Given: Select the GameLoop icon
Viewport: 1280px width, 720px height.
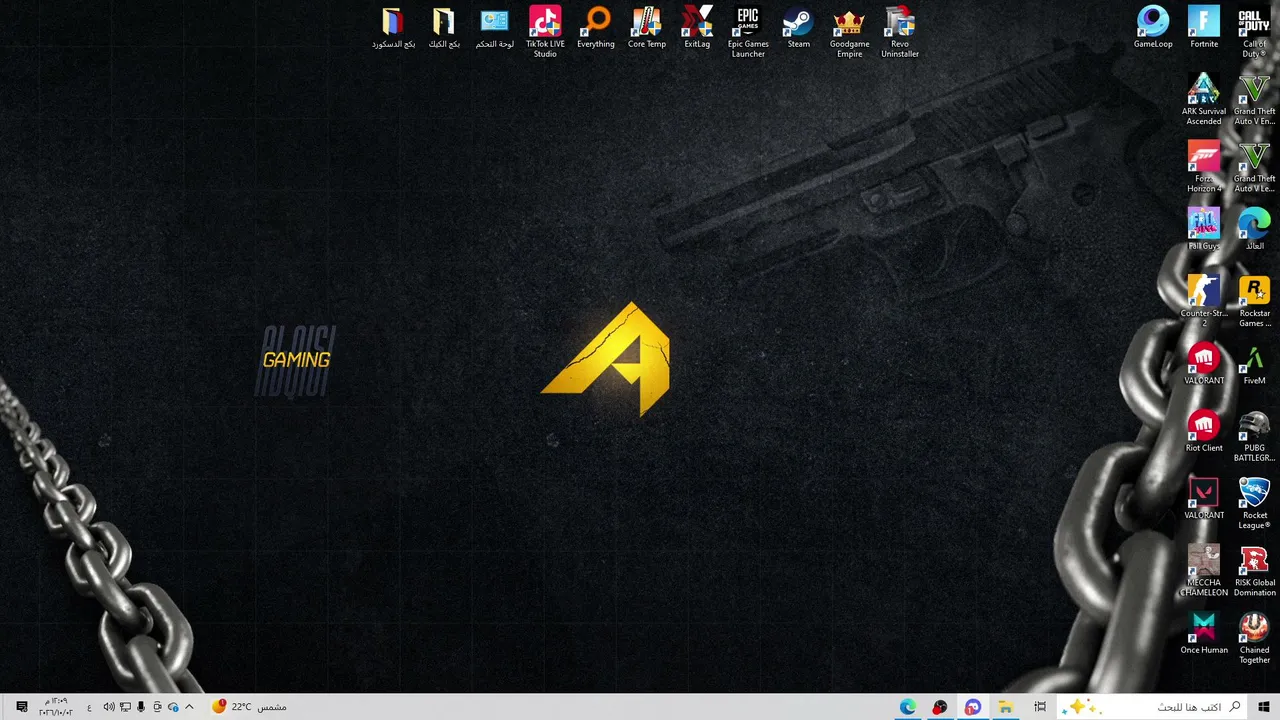Looking at the screenshot, I should pos(1153,28).
